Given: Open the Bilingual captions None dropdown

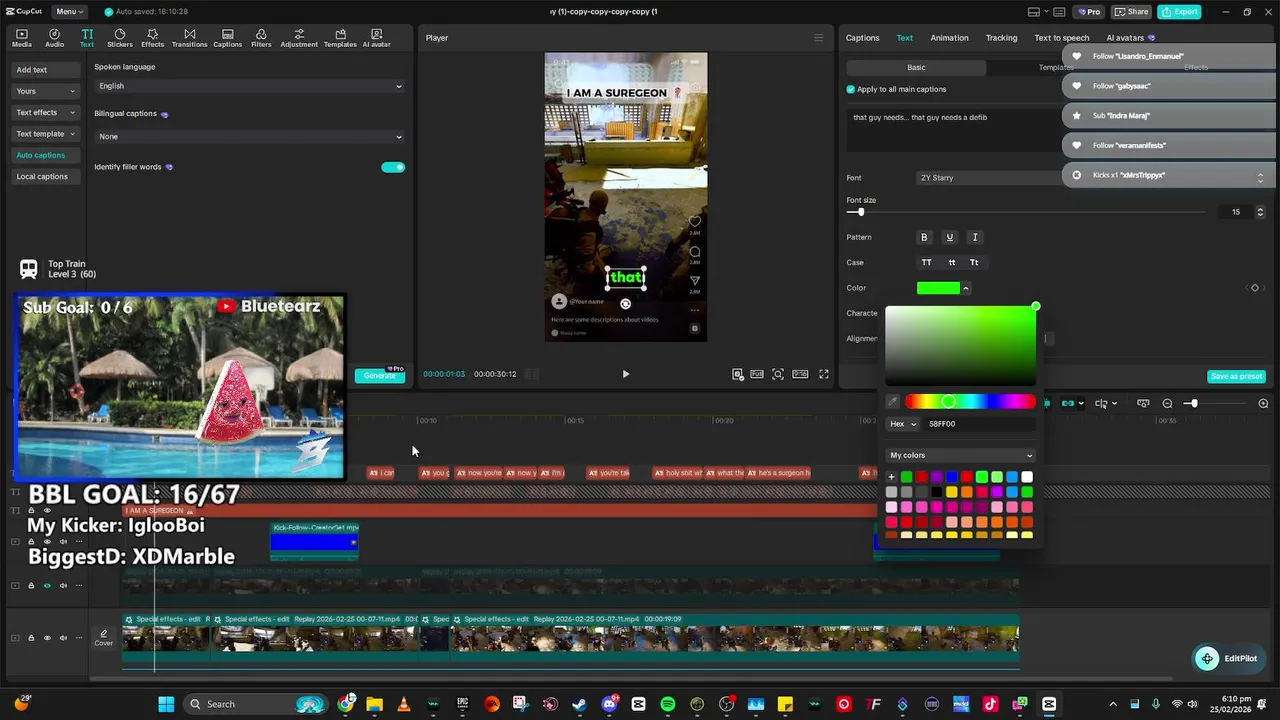Looking at the screenshot, I should 250,137.
